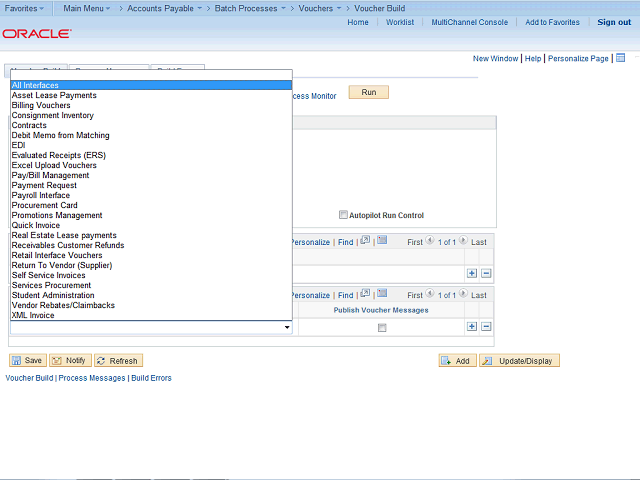Go to previous row in upper grid
The image size is (640, 480).
coord(430,240)
